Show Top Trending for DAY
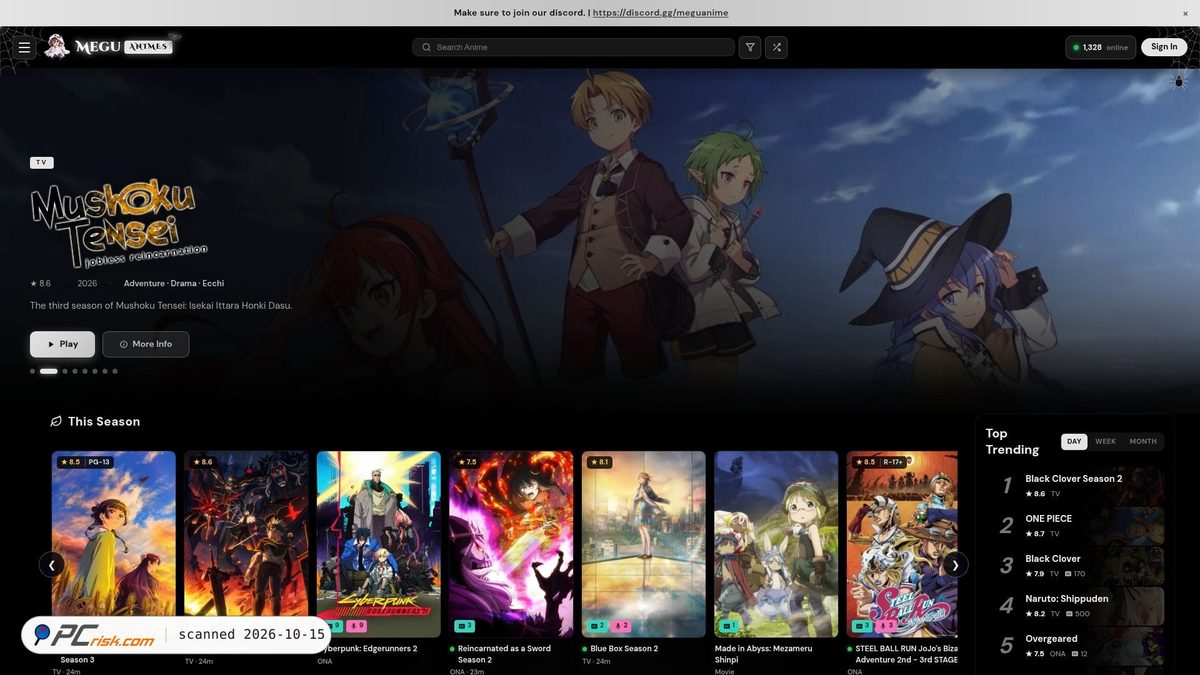1200x675 pixels. click(1074, 441)
